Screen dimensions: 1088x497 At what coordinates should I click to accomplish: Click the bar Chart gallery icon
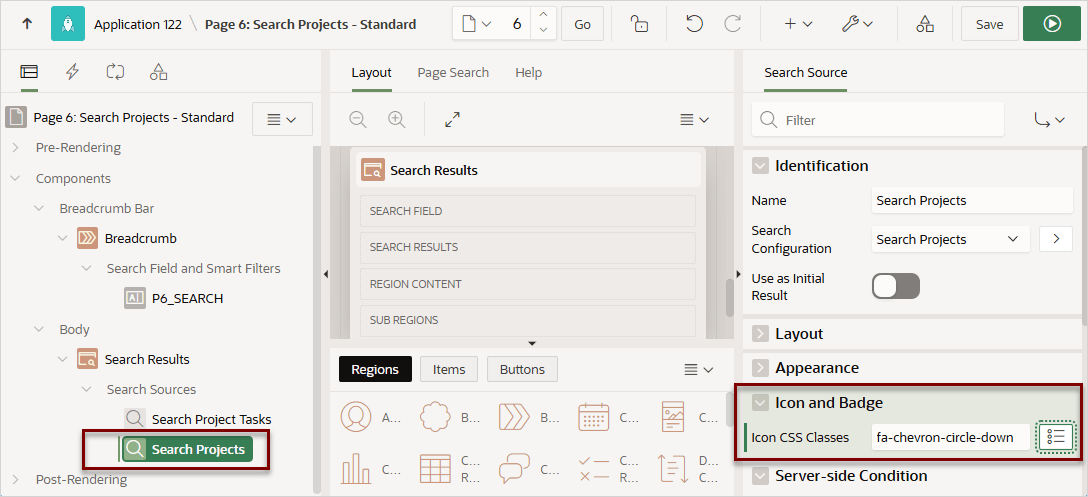(356, 469)
